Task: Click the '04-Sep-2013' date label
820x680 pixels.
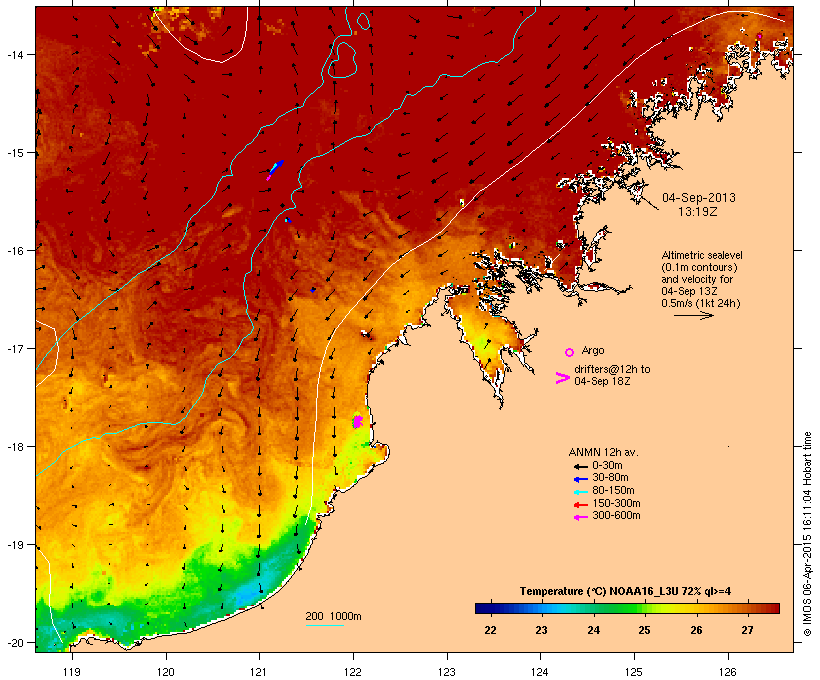Action: [699, 198]
